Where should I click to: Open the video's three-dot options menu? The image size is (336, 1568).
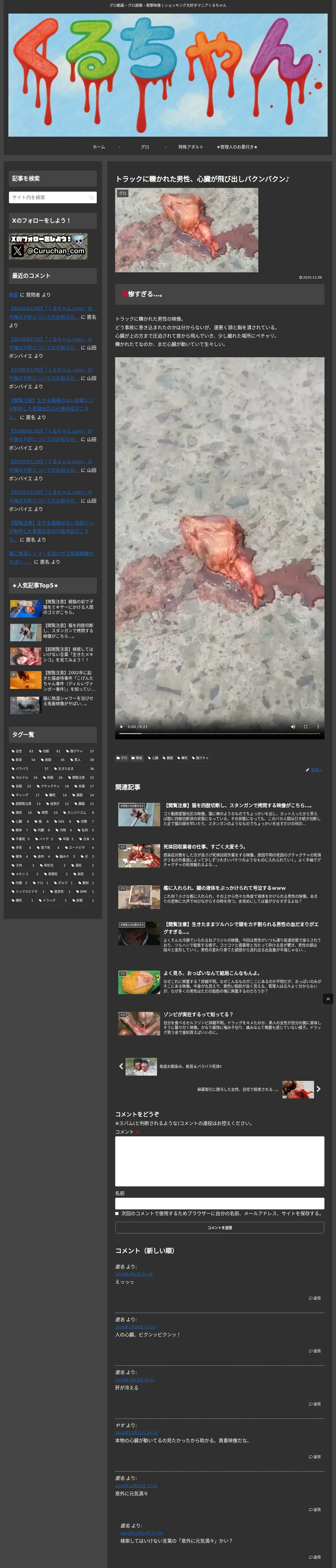coord(318,726)
